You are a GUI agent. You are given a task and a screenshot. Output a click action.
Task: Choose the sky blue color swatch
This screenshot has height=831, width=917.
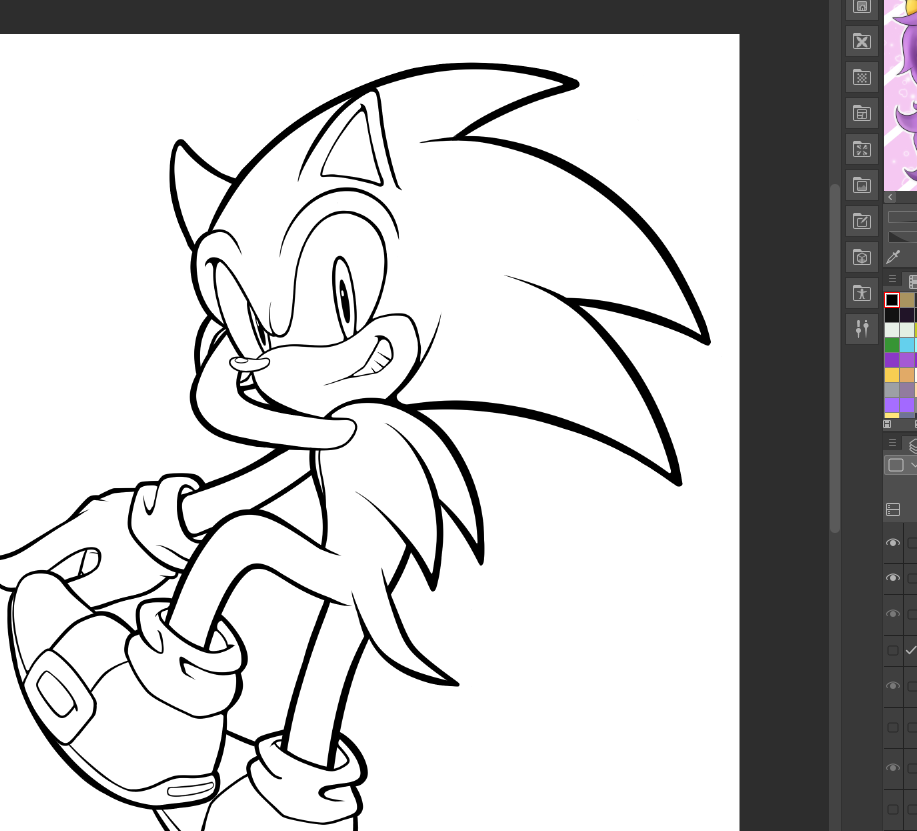coord(907,345)
